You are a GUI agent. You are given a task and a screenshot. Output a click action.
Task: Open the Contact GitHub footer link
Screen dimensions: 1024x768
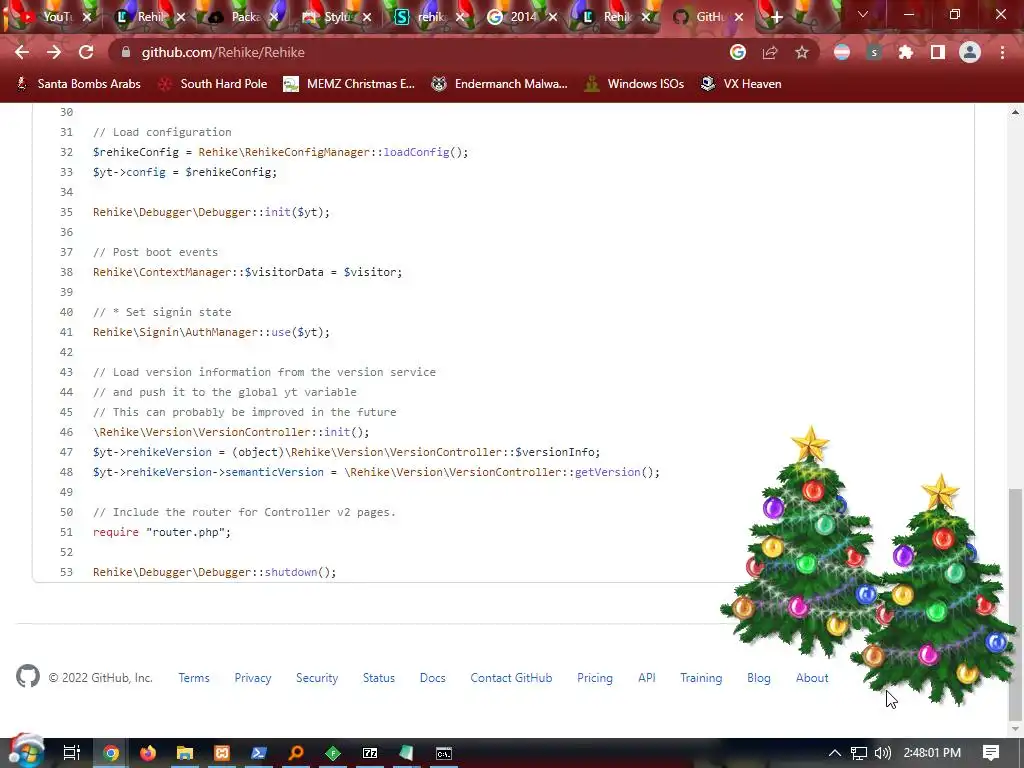pos(511,678)
